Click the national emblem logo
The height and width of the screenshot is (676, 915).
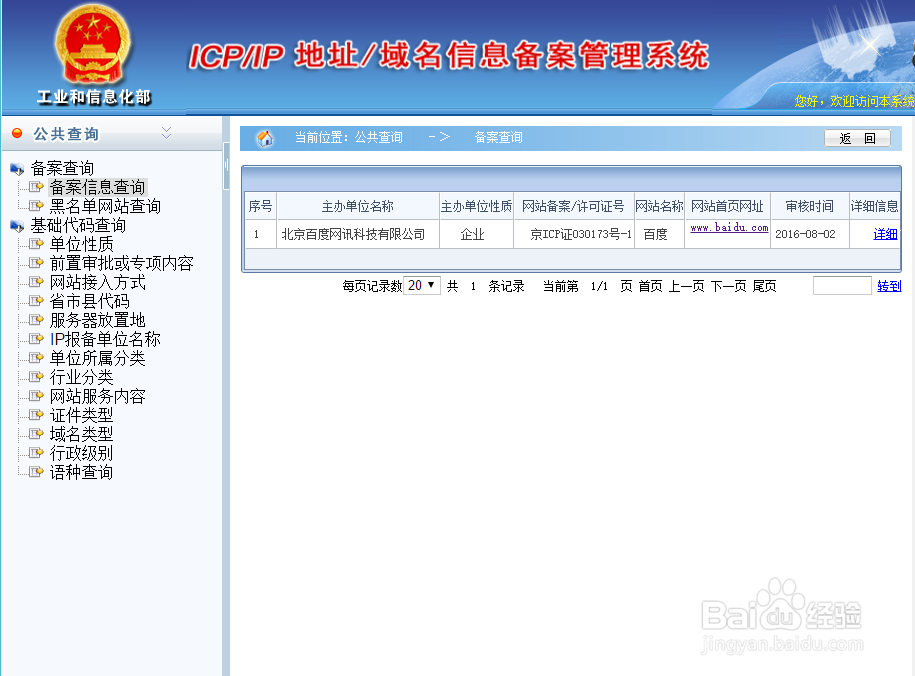[93, 45]
